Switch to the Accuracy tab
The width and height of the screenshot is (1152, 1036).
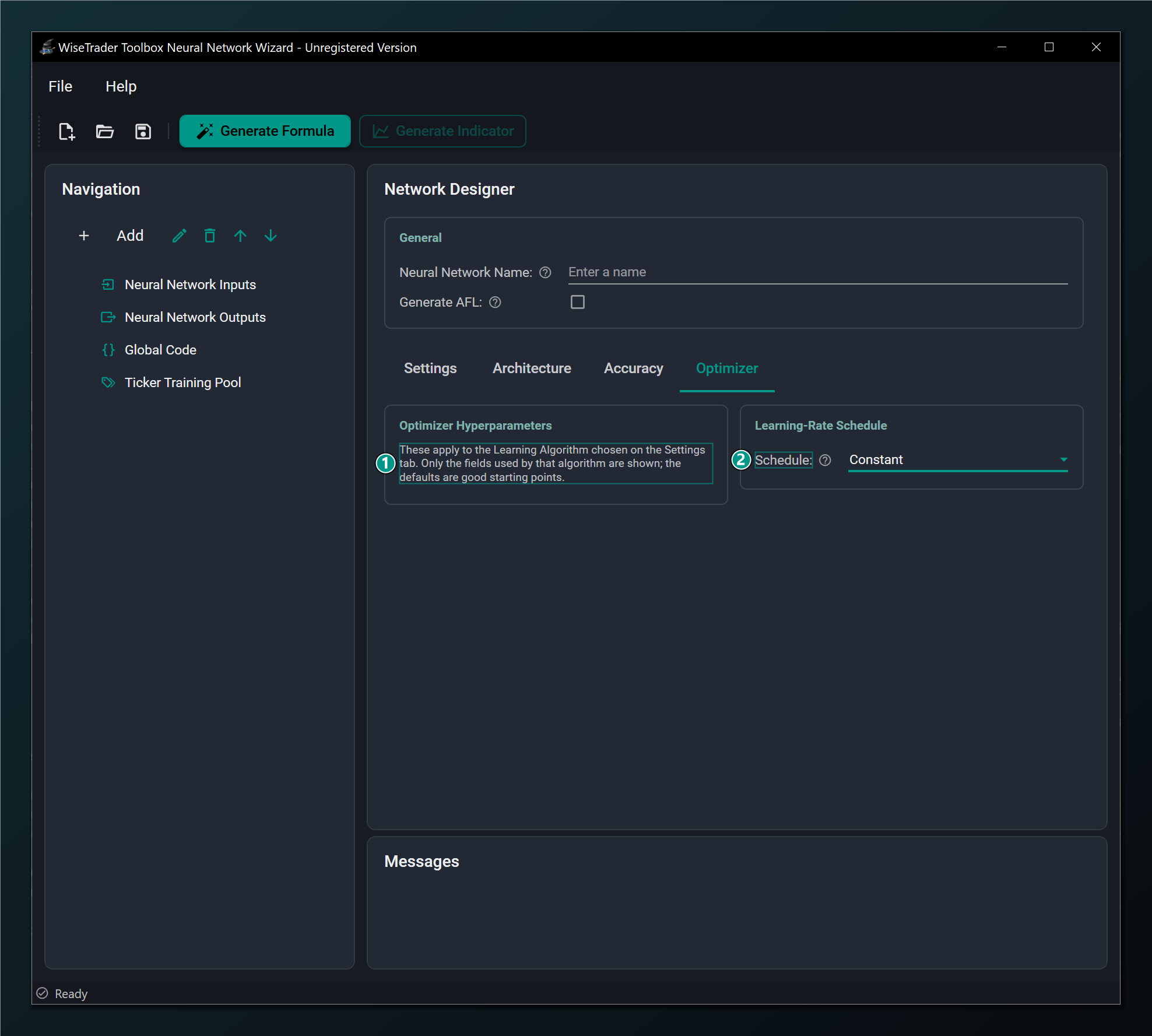(x=634, y=368)
